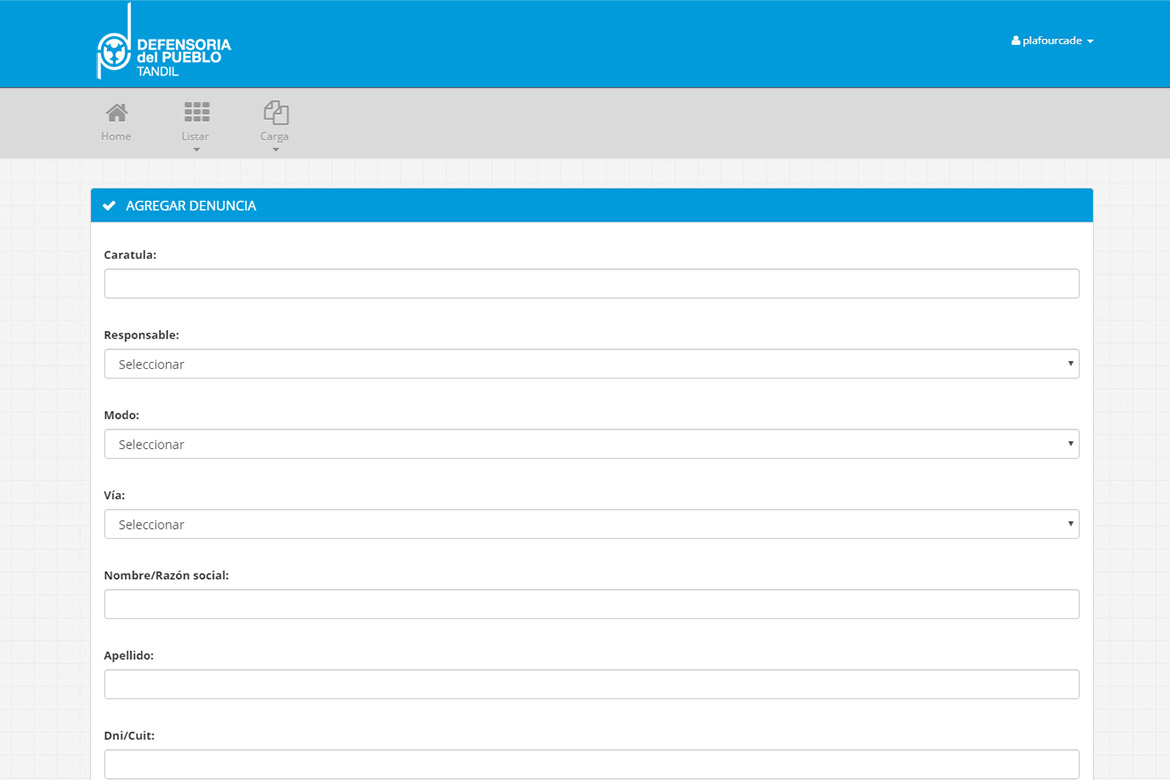Expand the caret arrow under Listar

pos(196,150)
